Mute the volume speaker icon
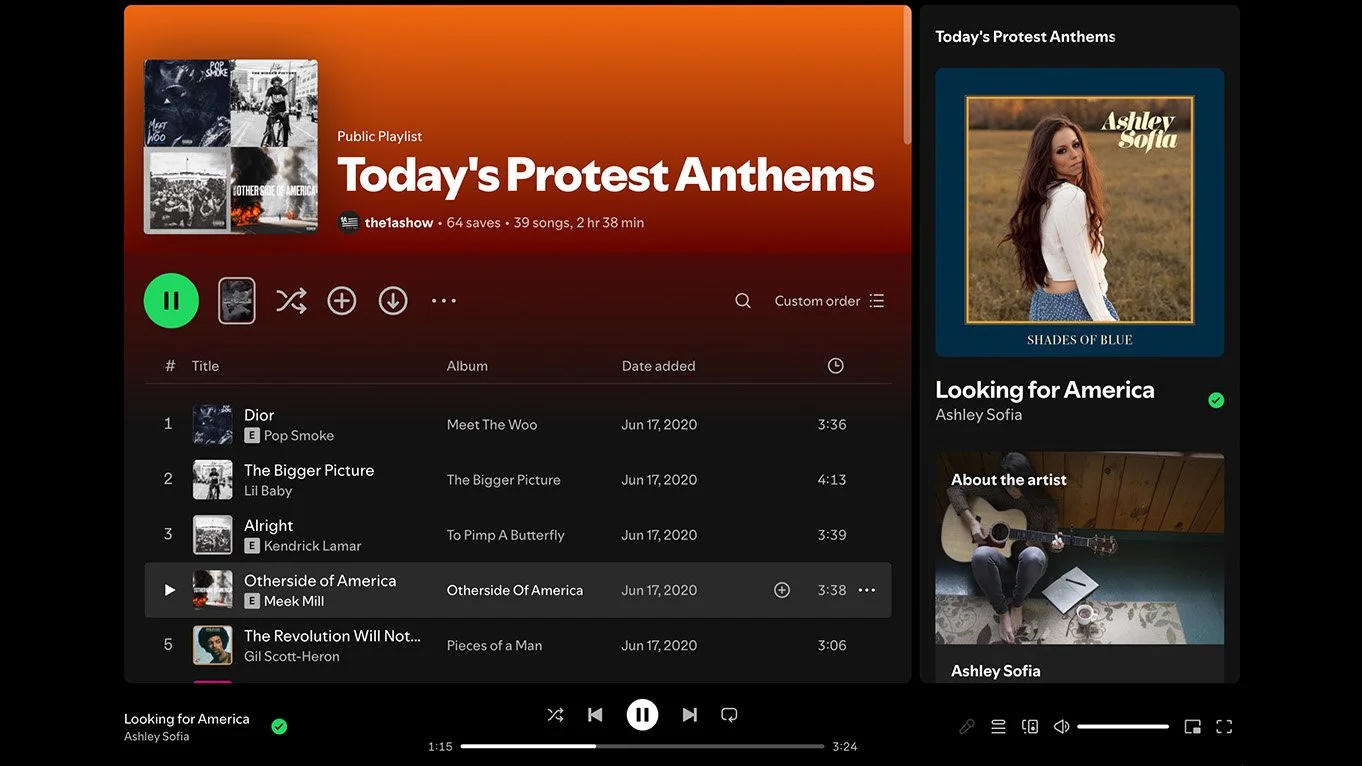 tap(1062, 727)
